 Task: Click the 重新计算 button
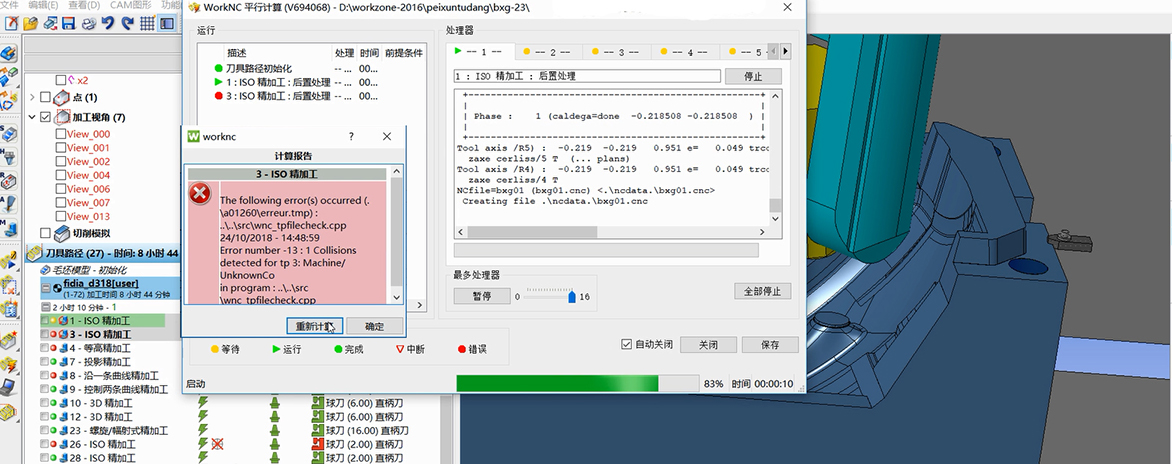tap(314, 327)
